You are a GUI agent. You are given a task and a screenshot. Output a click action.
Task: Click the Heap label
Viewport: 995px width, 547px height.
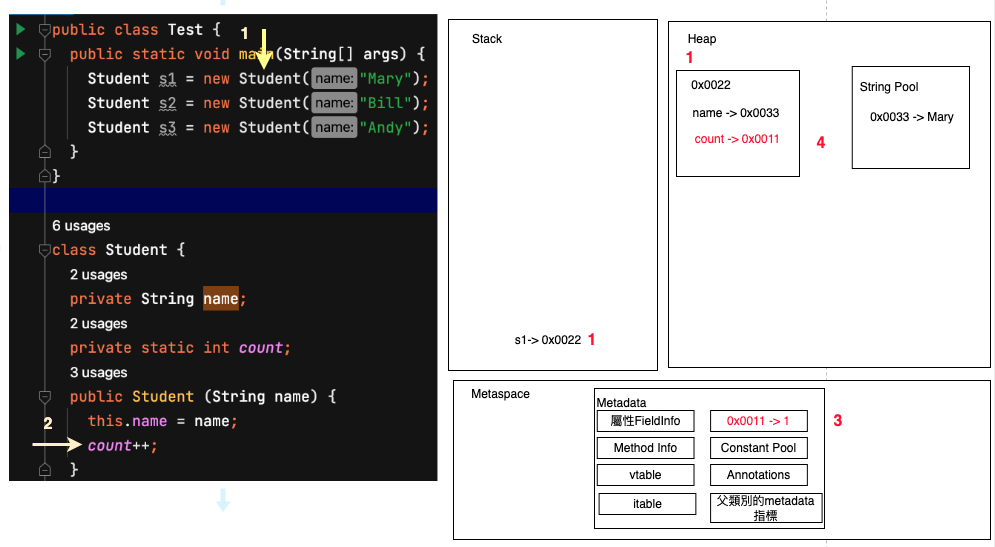coord(702,39)
